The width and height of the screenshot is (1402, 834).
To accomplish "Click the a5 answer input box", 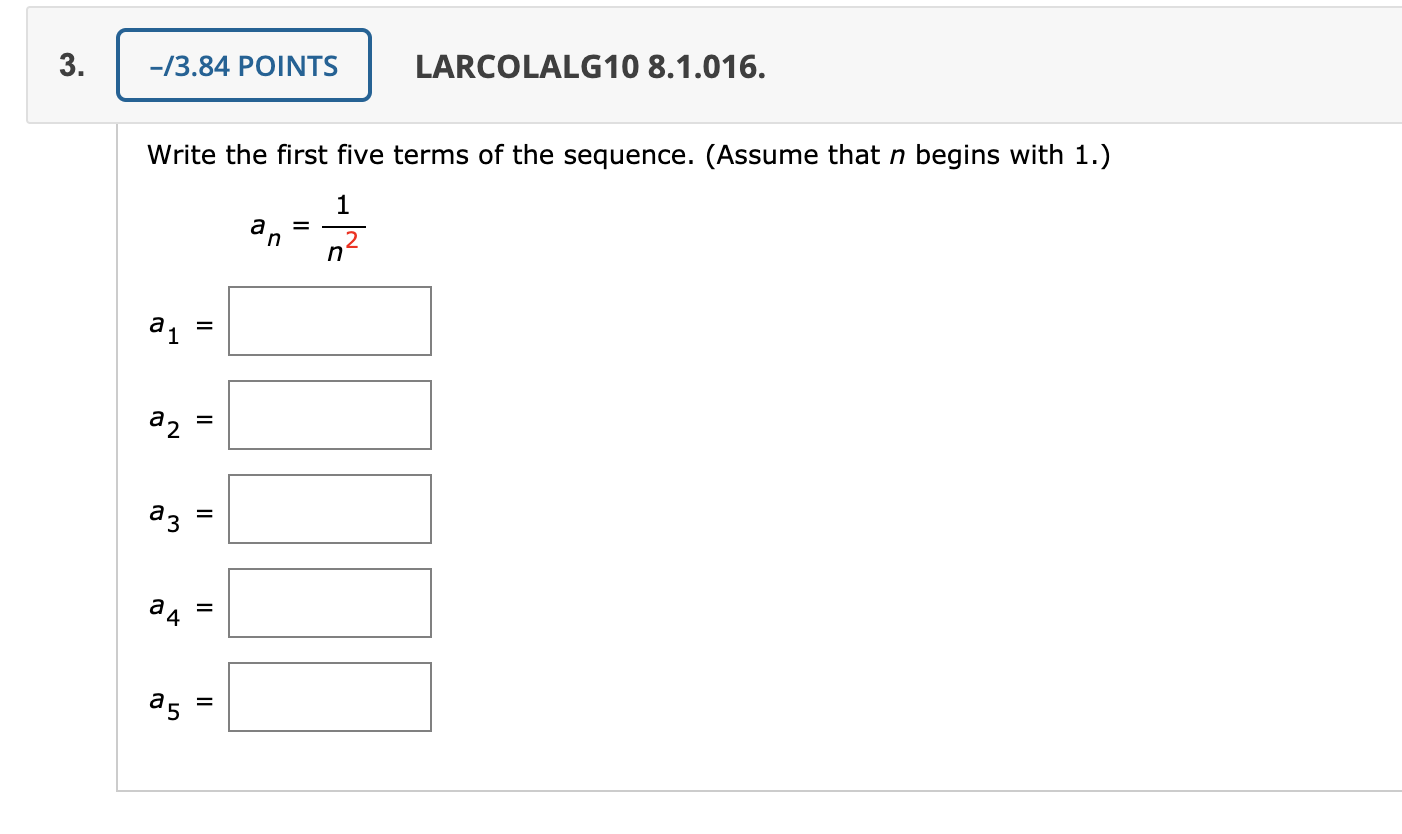I will 329,697.
